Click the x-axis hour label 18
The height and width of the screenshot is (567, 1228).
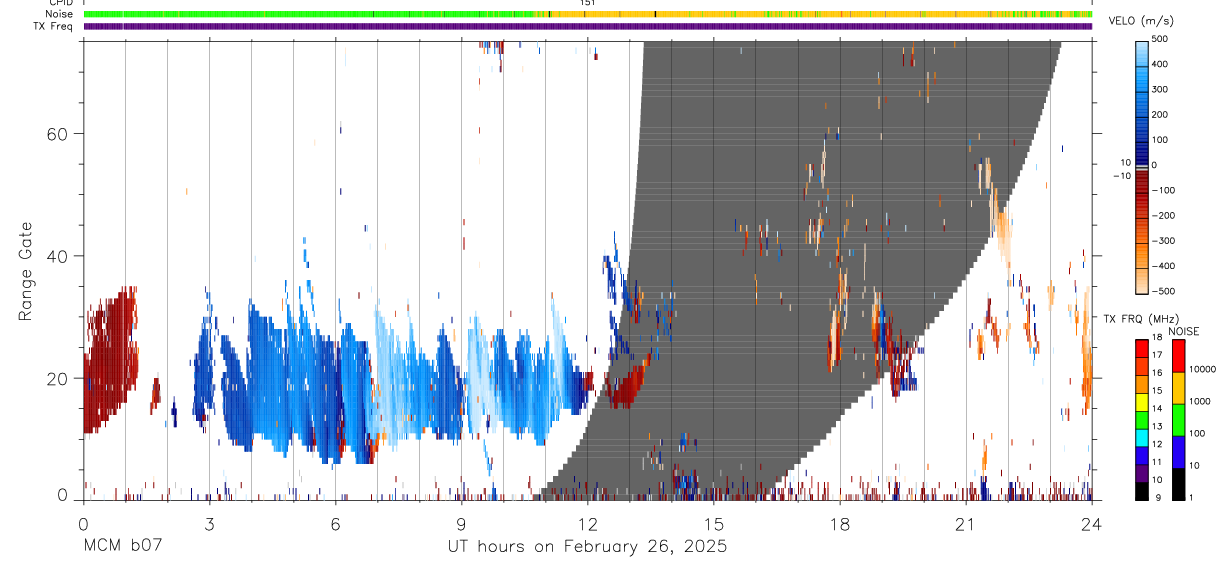pyautogui.click(x=839, y=523)
